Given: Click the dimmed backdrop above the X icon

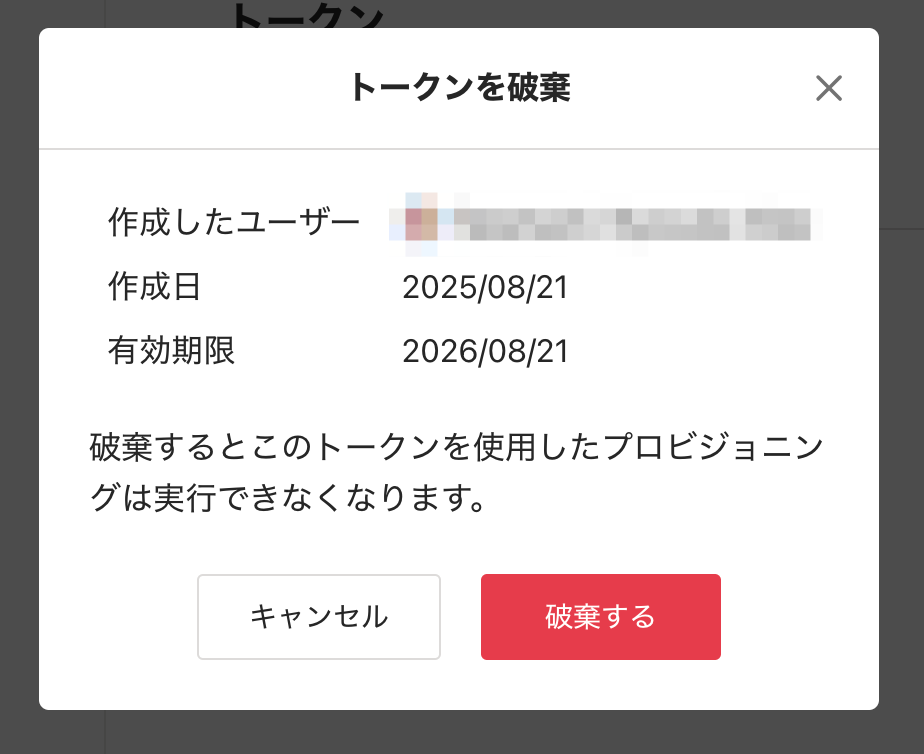Looking at the screenshot, I should 828,13.
